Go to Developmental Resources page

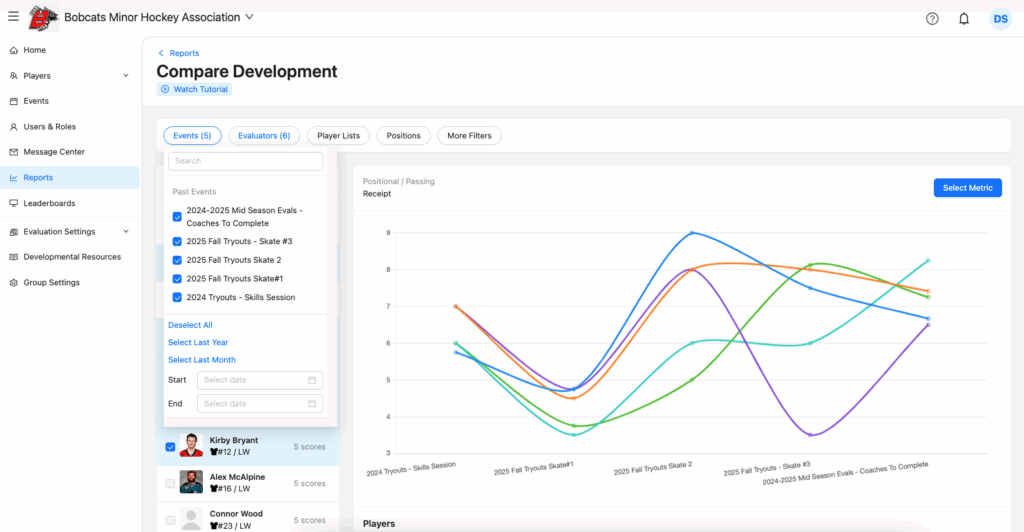tap(72, 257)
